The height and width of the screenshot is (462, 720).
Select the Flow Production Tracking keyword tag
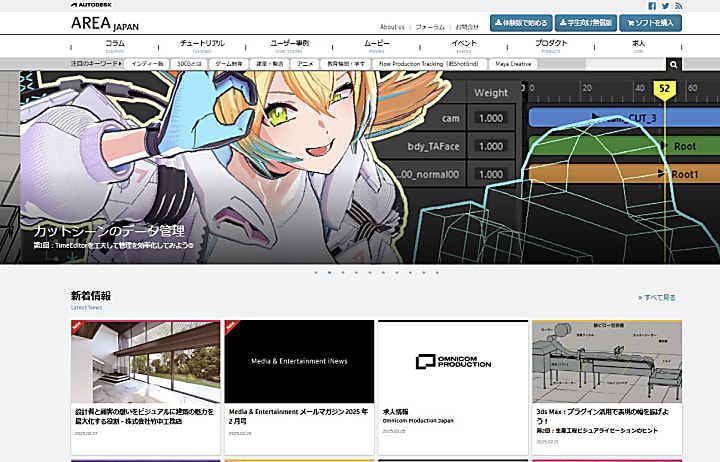(429, 64)
